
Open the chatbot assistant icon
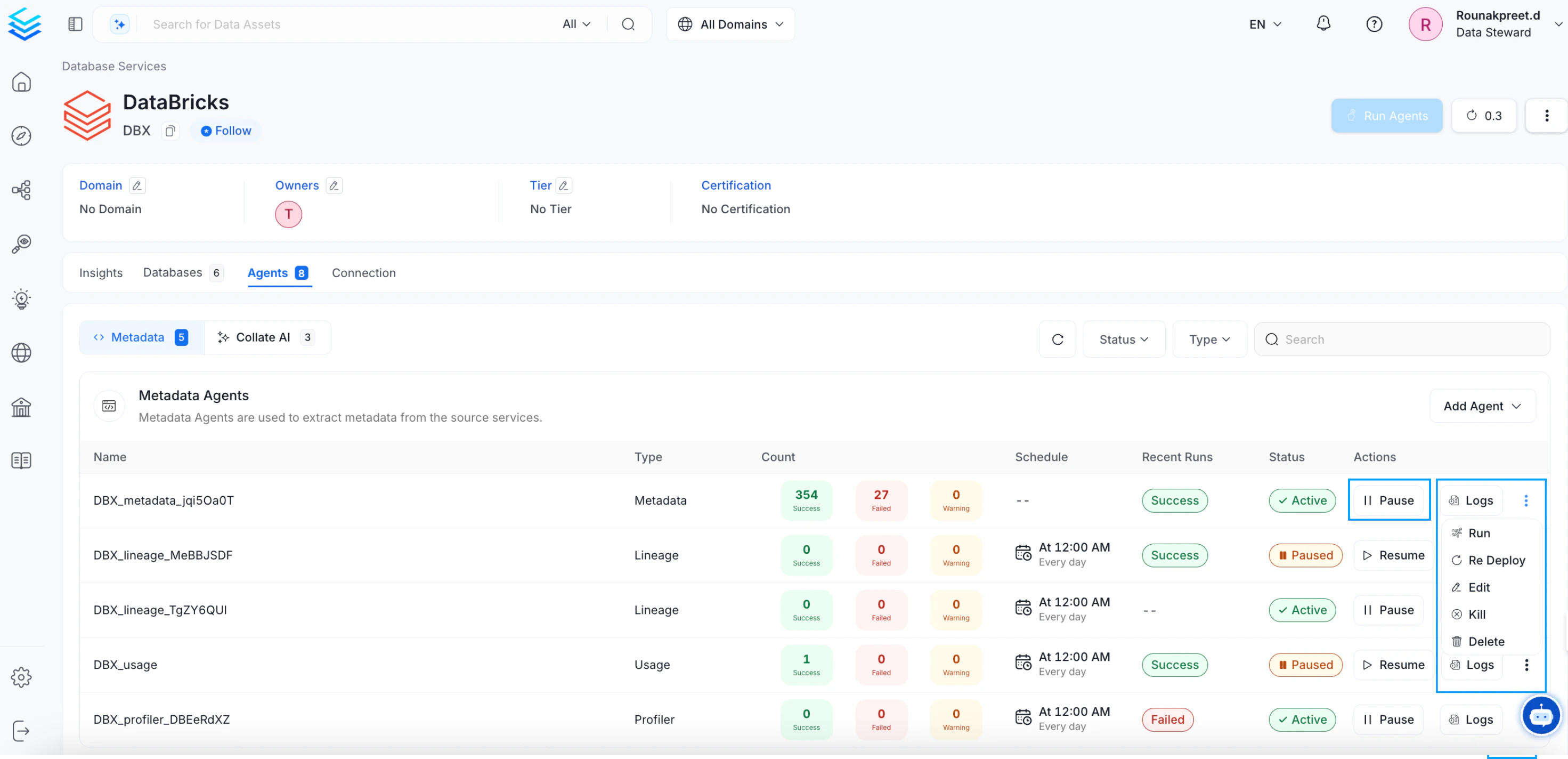(1541, 716)
